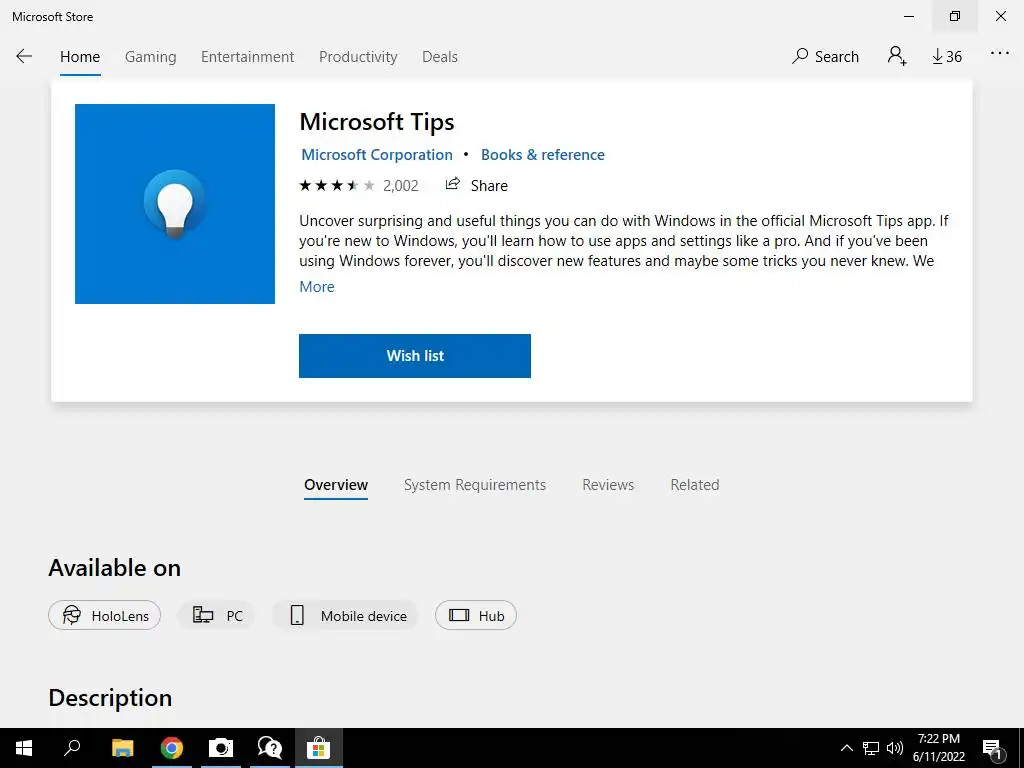The image size is (1024, 768).
Task: Click the taskbar search icon
Action: 72,748
